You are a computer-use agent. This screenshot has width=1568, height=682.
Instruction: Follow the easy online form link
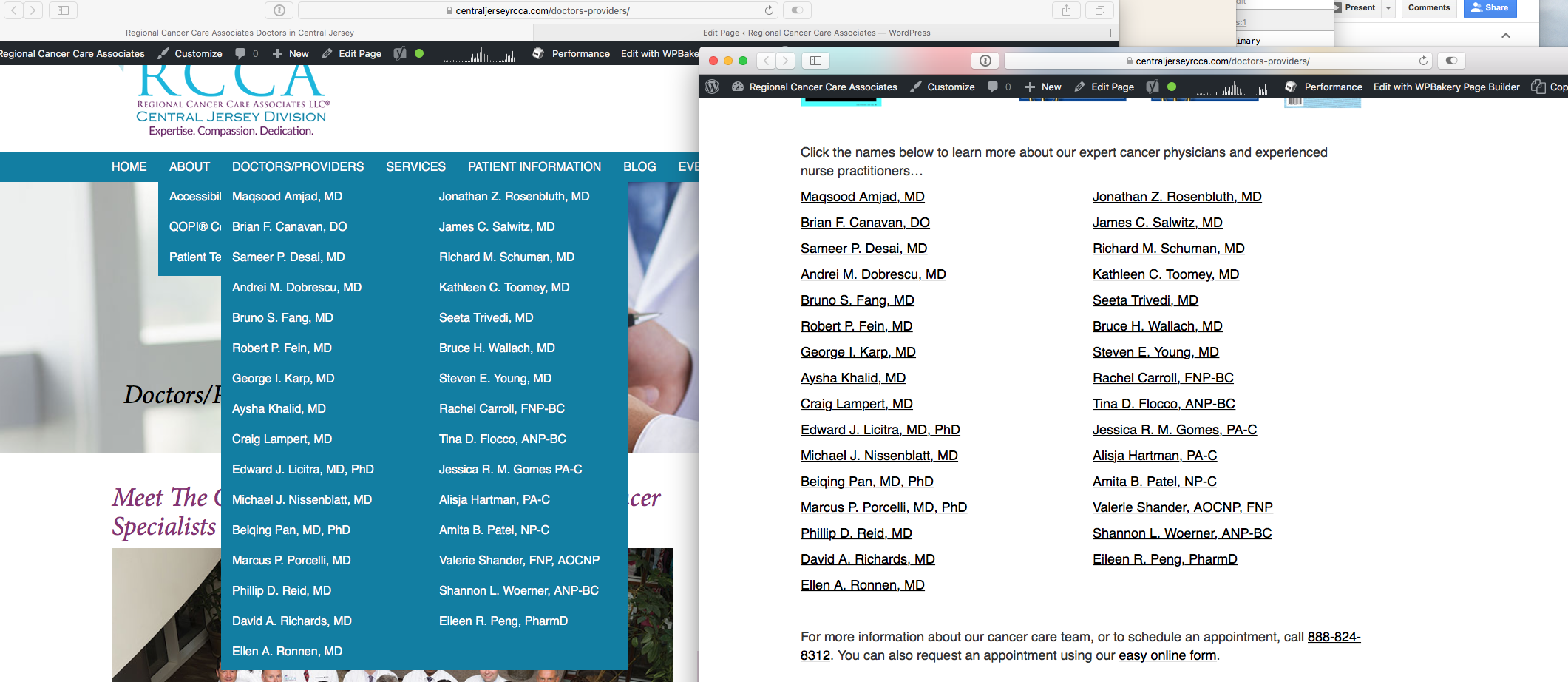1167,655
